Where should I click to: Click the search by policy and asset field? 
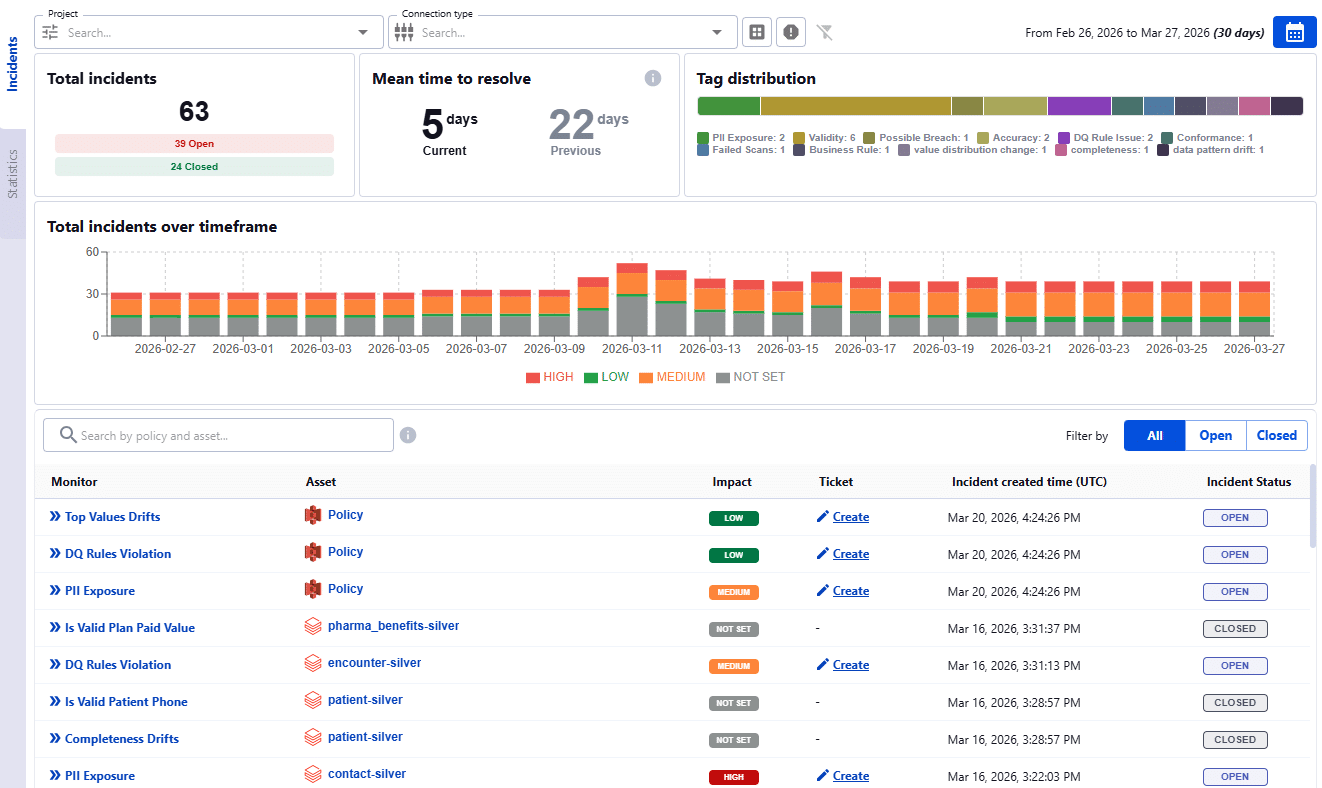coord(218,434)
